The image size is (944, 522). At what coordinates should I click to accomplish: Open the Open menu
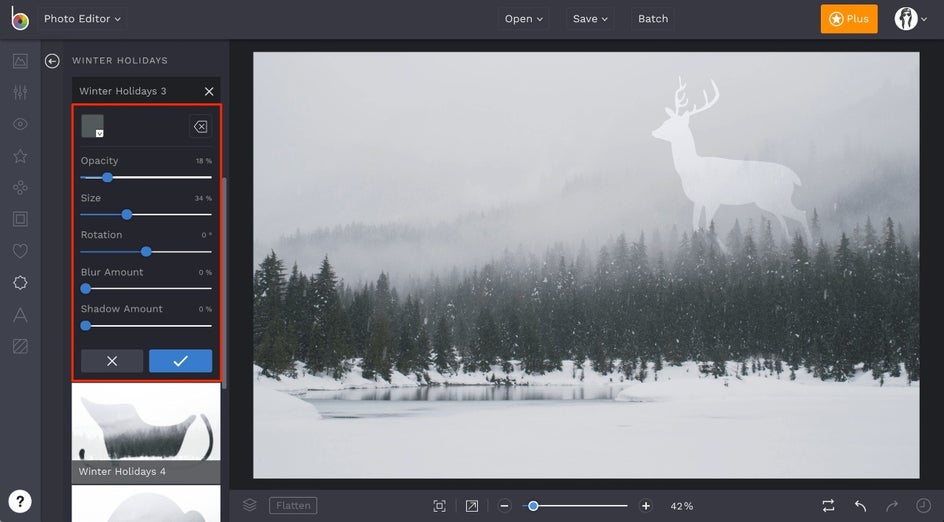point(524,19)
